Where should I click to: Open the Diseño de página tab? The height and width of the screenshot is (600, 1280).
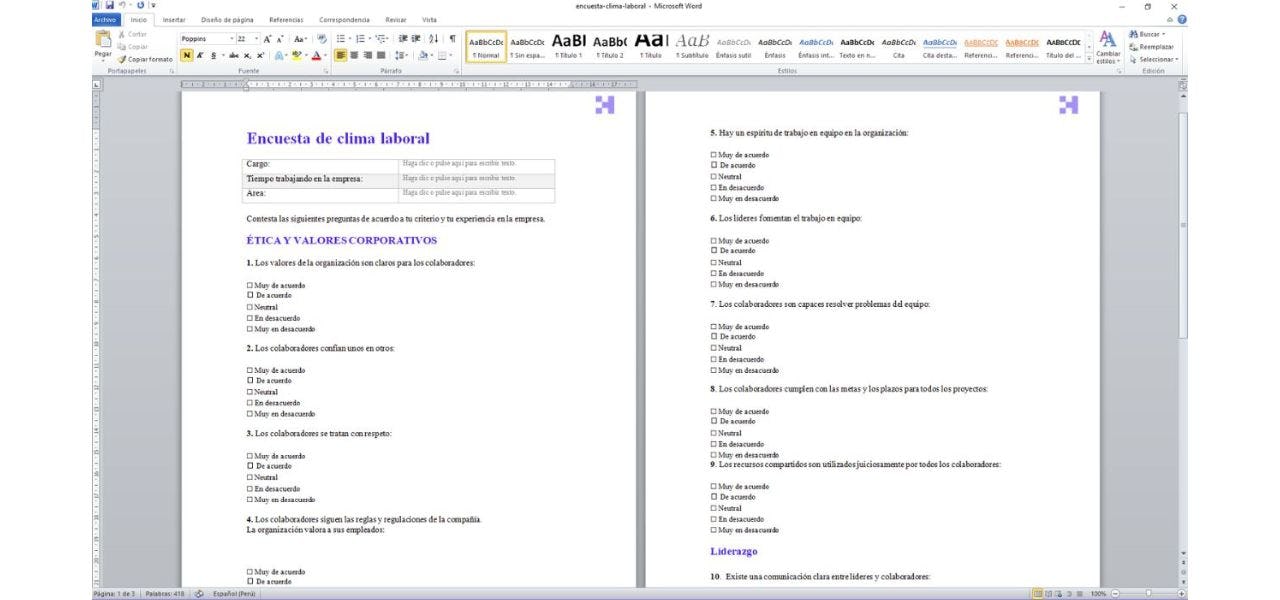click(x=227, y=20)
